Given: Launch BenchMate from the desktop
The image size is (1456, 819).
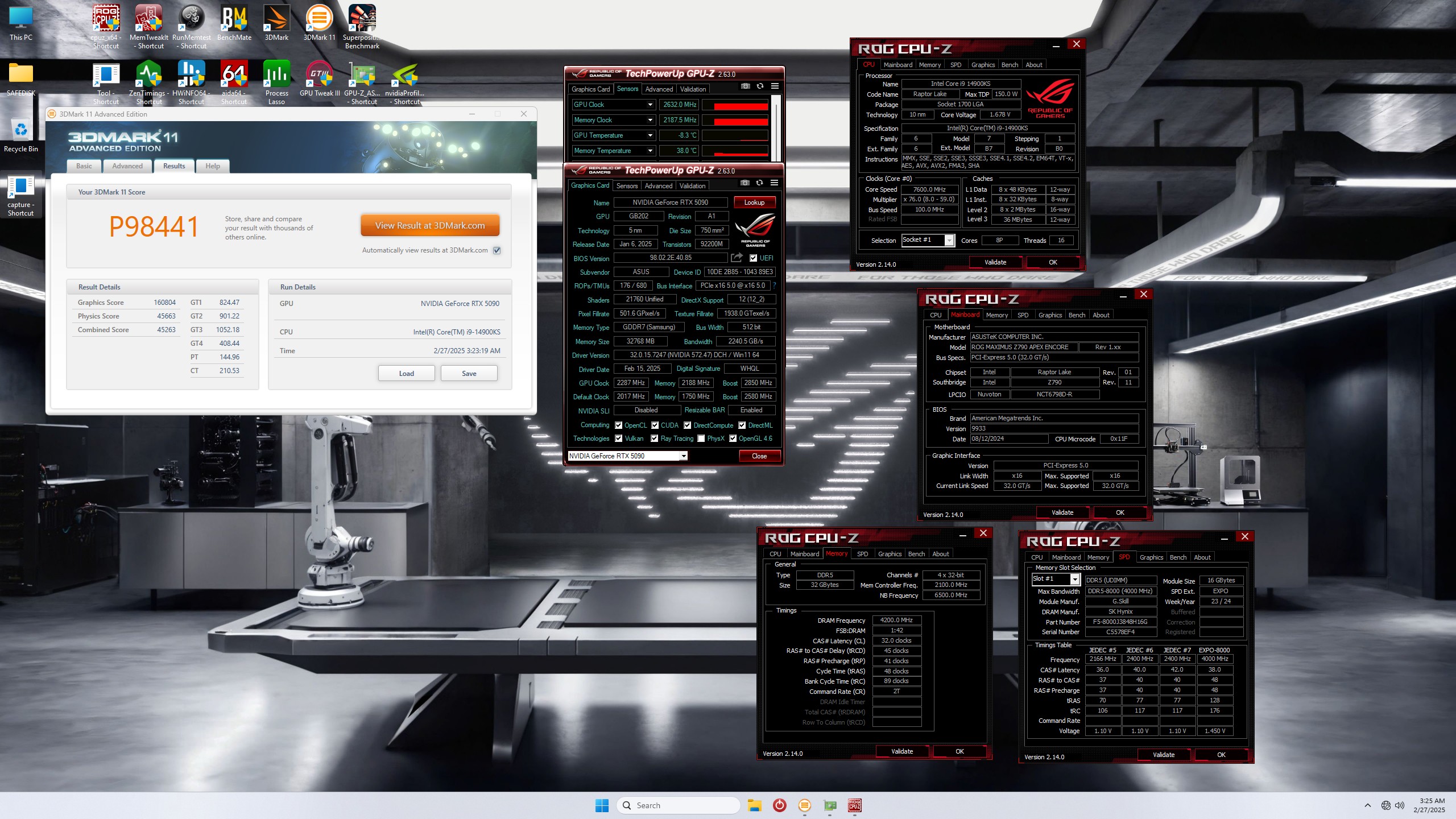Looking at the screenshot, I should (234, 23).
